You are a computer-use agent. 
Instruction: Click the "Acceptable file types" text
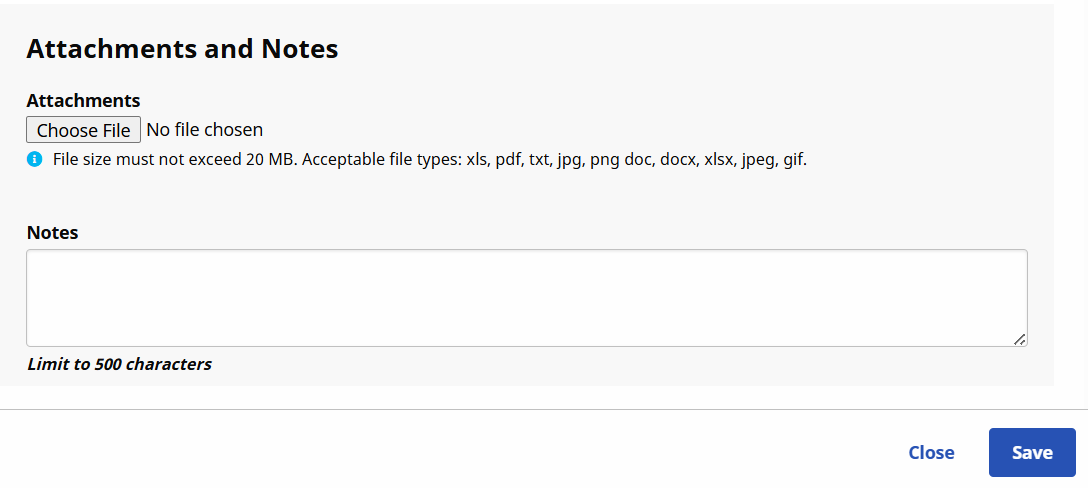[x=381, y=160]
